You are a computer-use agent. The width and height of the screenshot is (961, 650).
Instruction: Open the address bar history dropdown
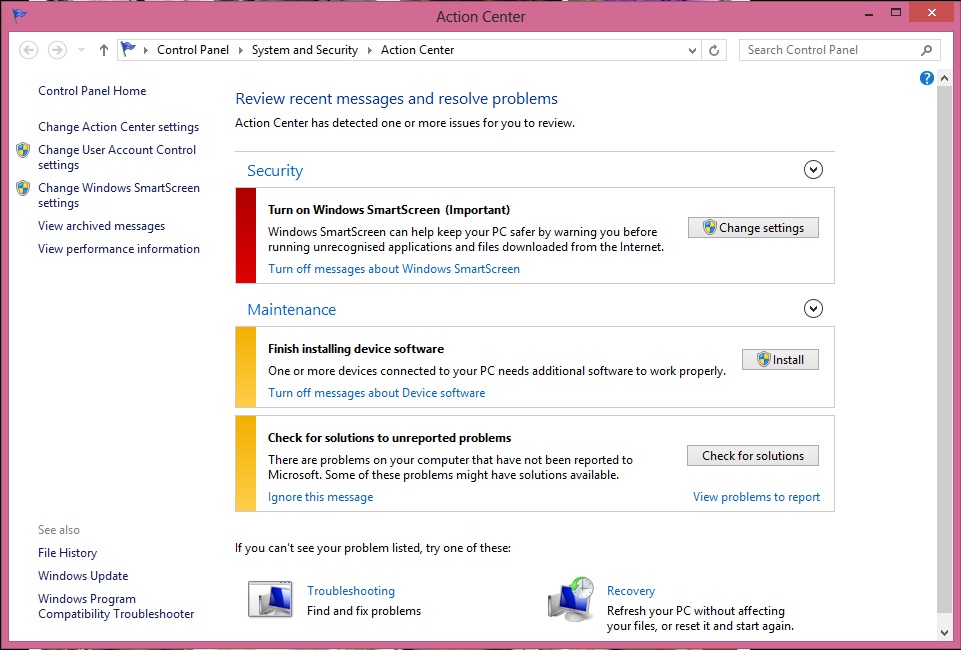coord(692,50)
